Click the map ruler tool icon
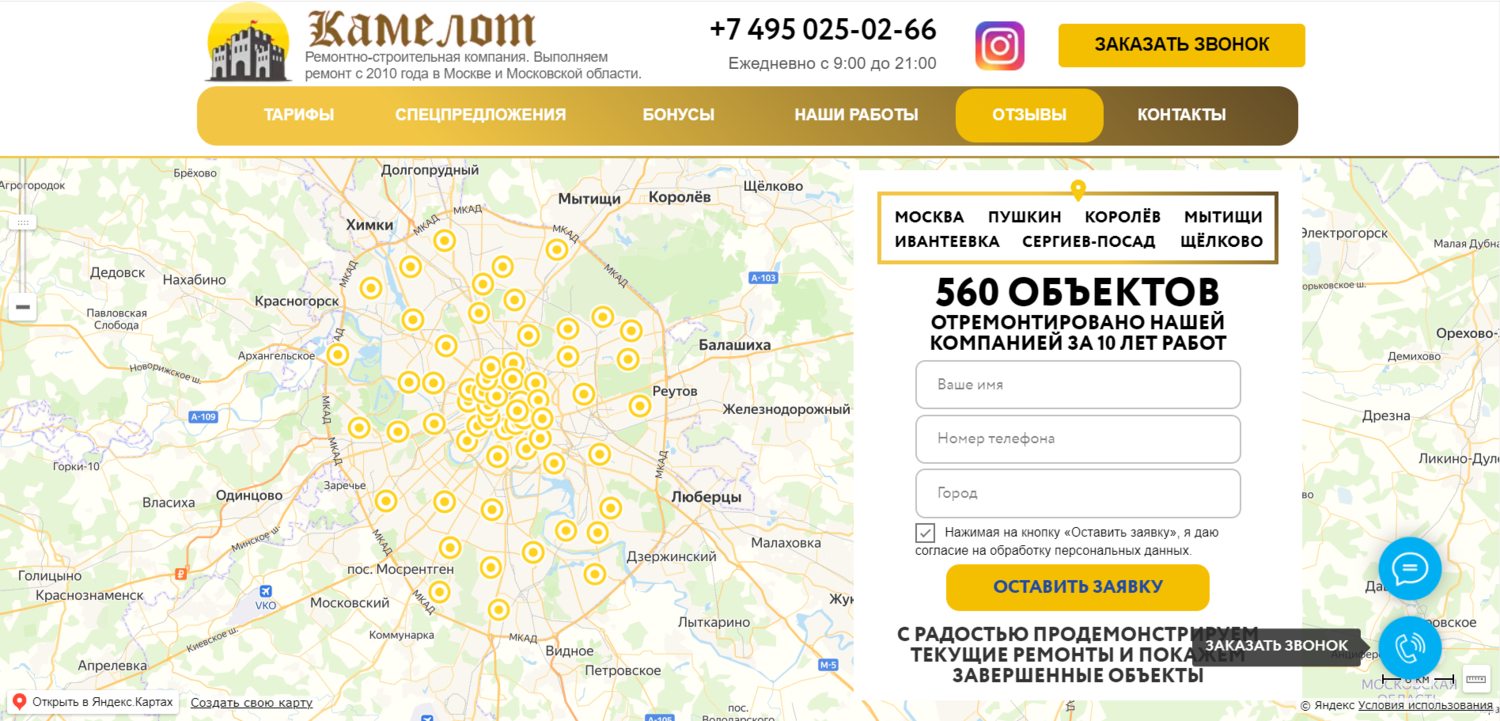The image size is (1500, 721). [x=1476, y=679]
